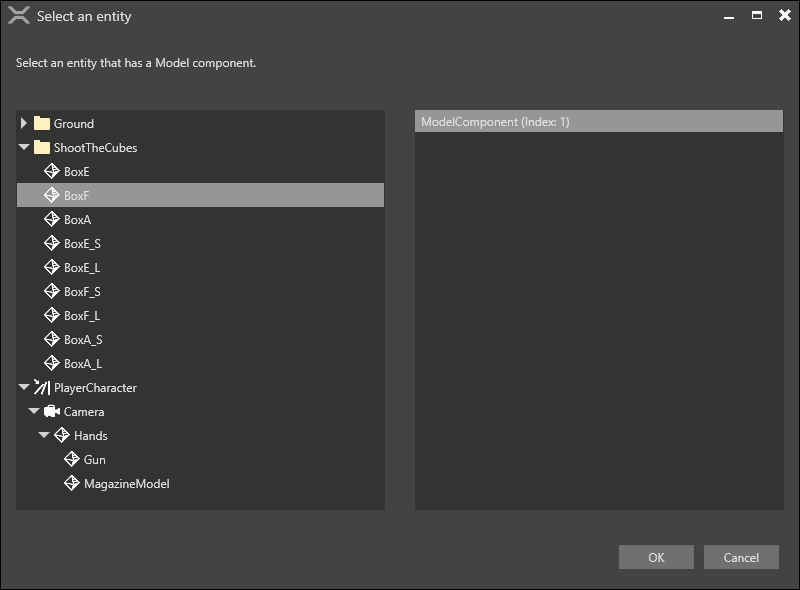Collapse the ShootTheCubes folder
800x590 pixels.
pyautogui.click(x=24, y=148)
